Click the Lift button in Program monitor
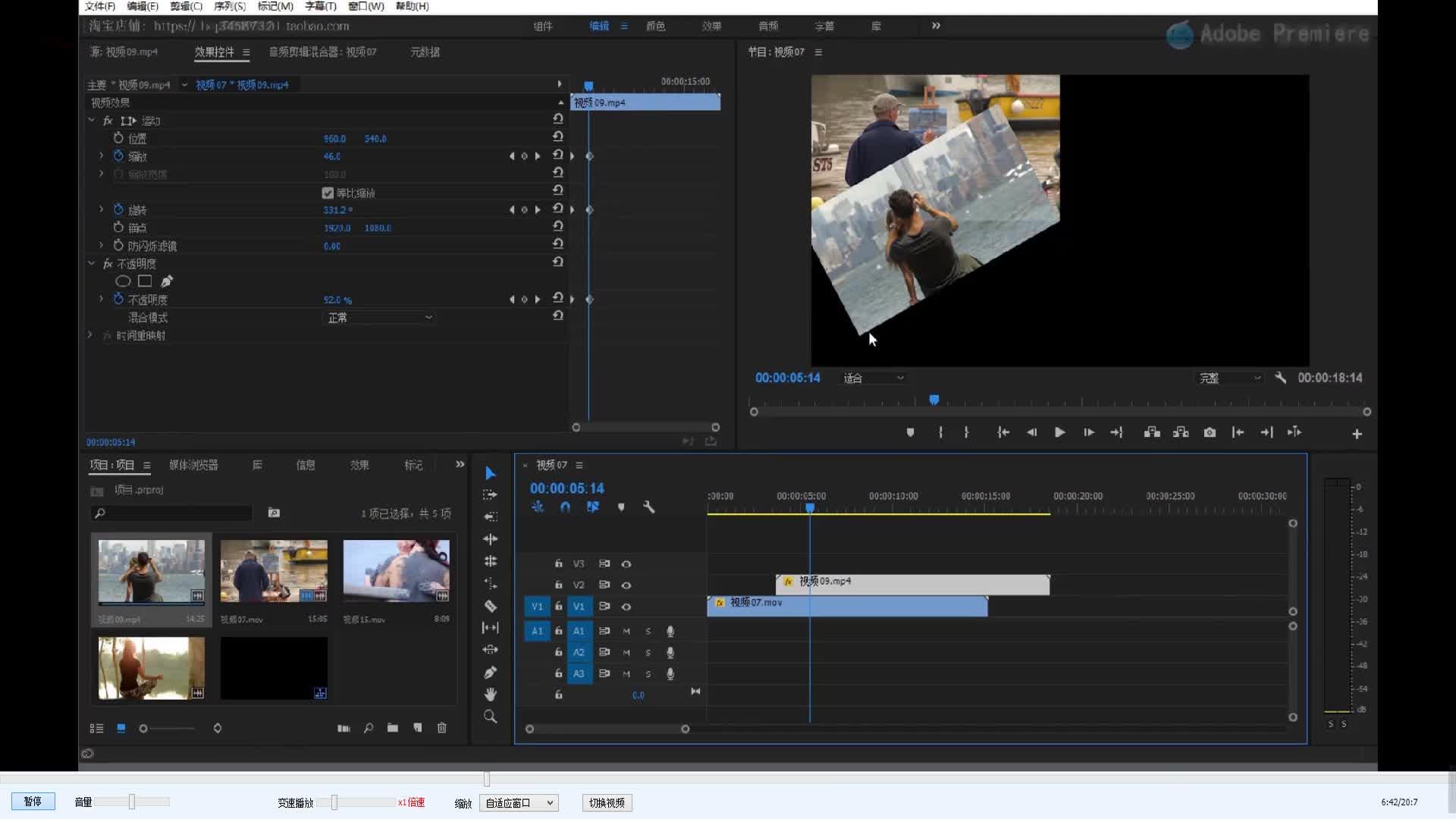 (1152, 432)
